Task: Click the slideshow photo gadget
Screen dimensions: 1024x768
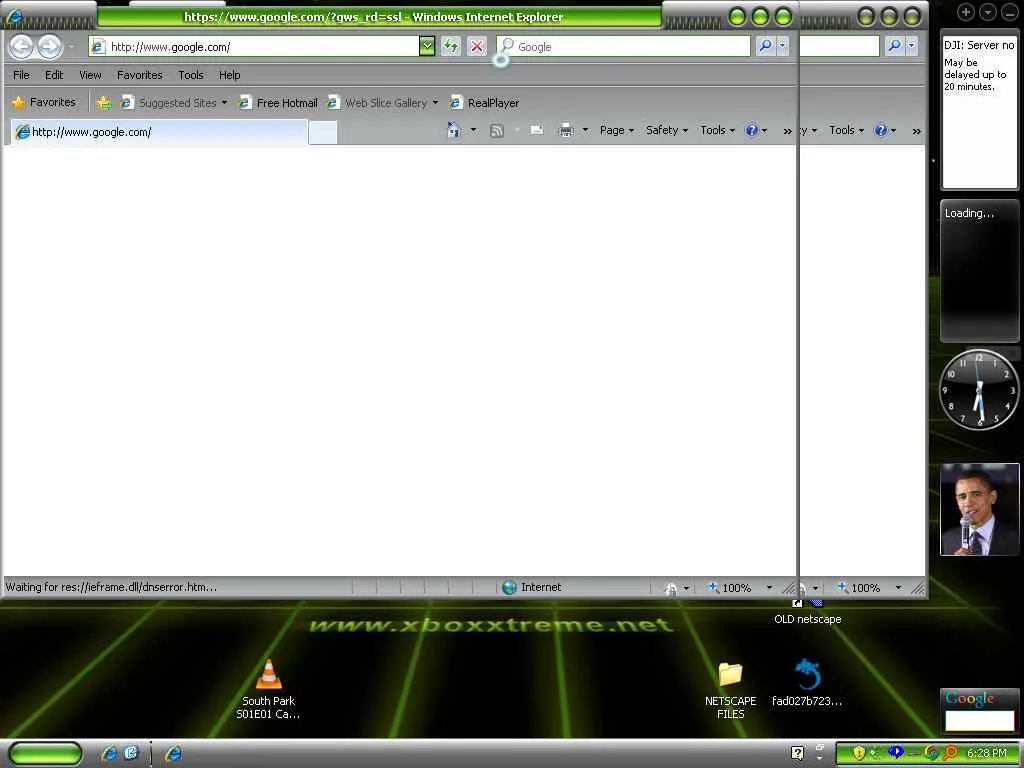Action: tap(979, 509)
